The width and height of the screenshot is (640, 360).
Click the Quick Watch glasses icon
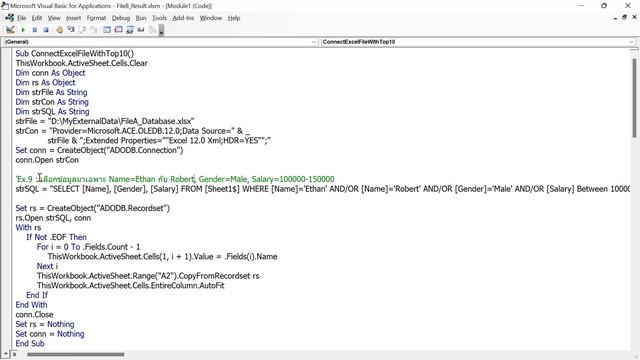click(141, 30)
